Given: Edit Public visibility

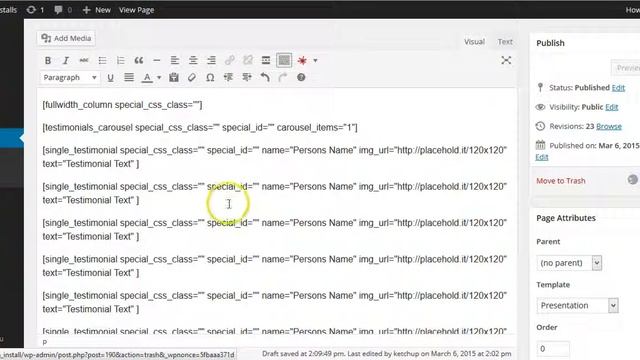Looking at the screenshot, I should coord(611,107).
